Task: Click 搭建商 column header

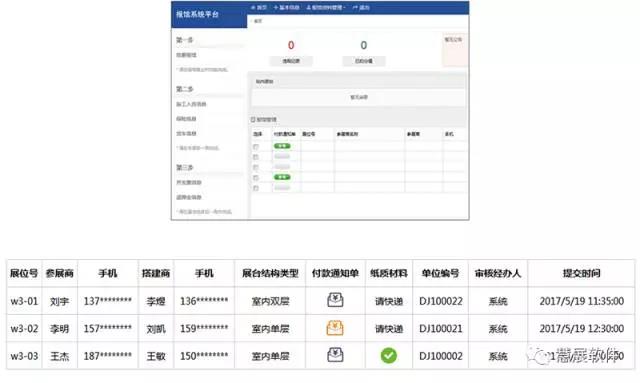Action: (x=156, y=273)
